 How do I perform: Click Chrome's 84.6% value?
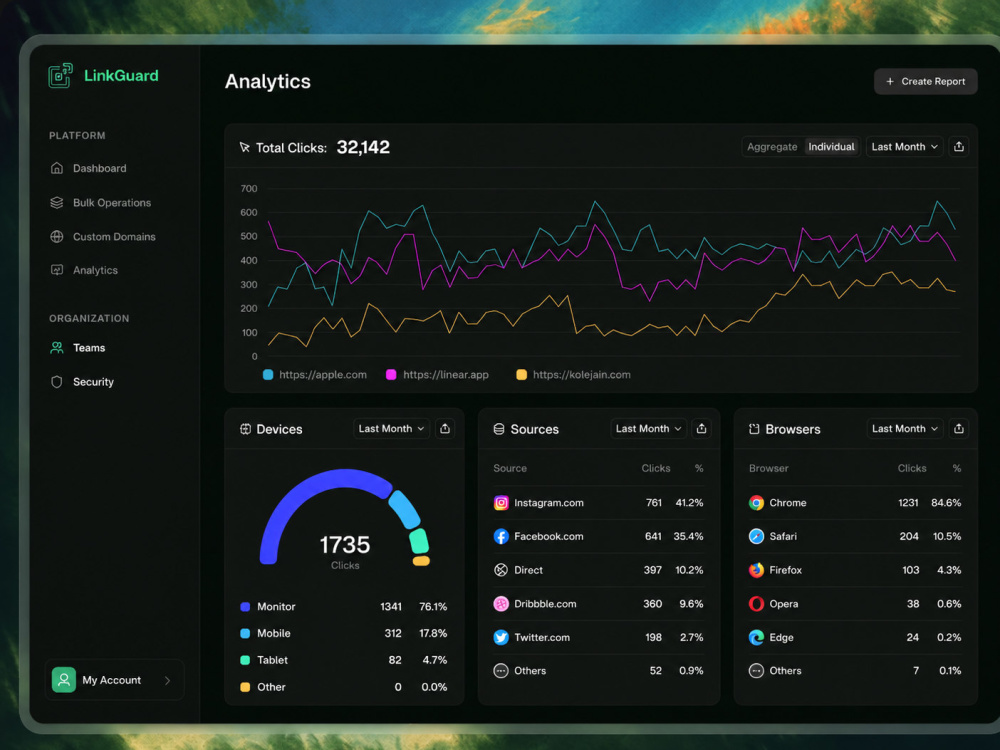tap(946, 503)
